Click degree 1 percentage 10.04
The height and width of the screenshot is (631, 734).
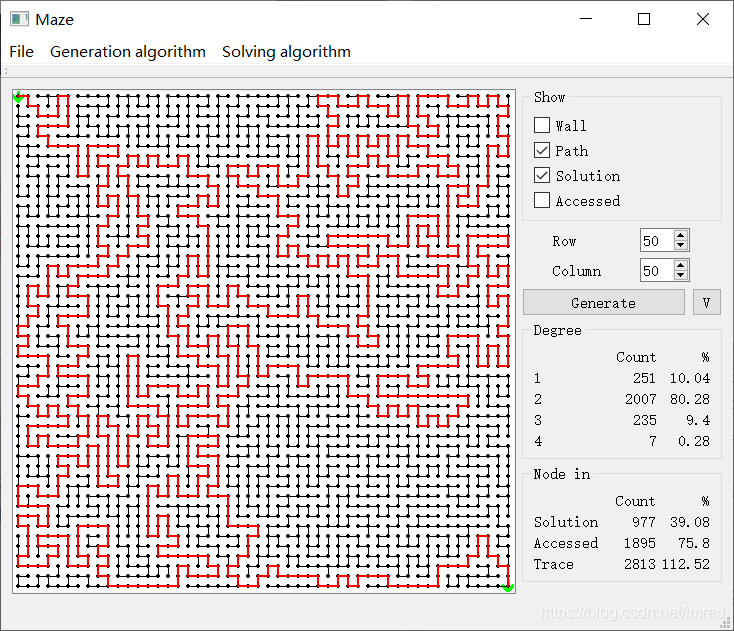click(x=690, y=378)
